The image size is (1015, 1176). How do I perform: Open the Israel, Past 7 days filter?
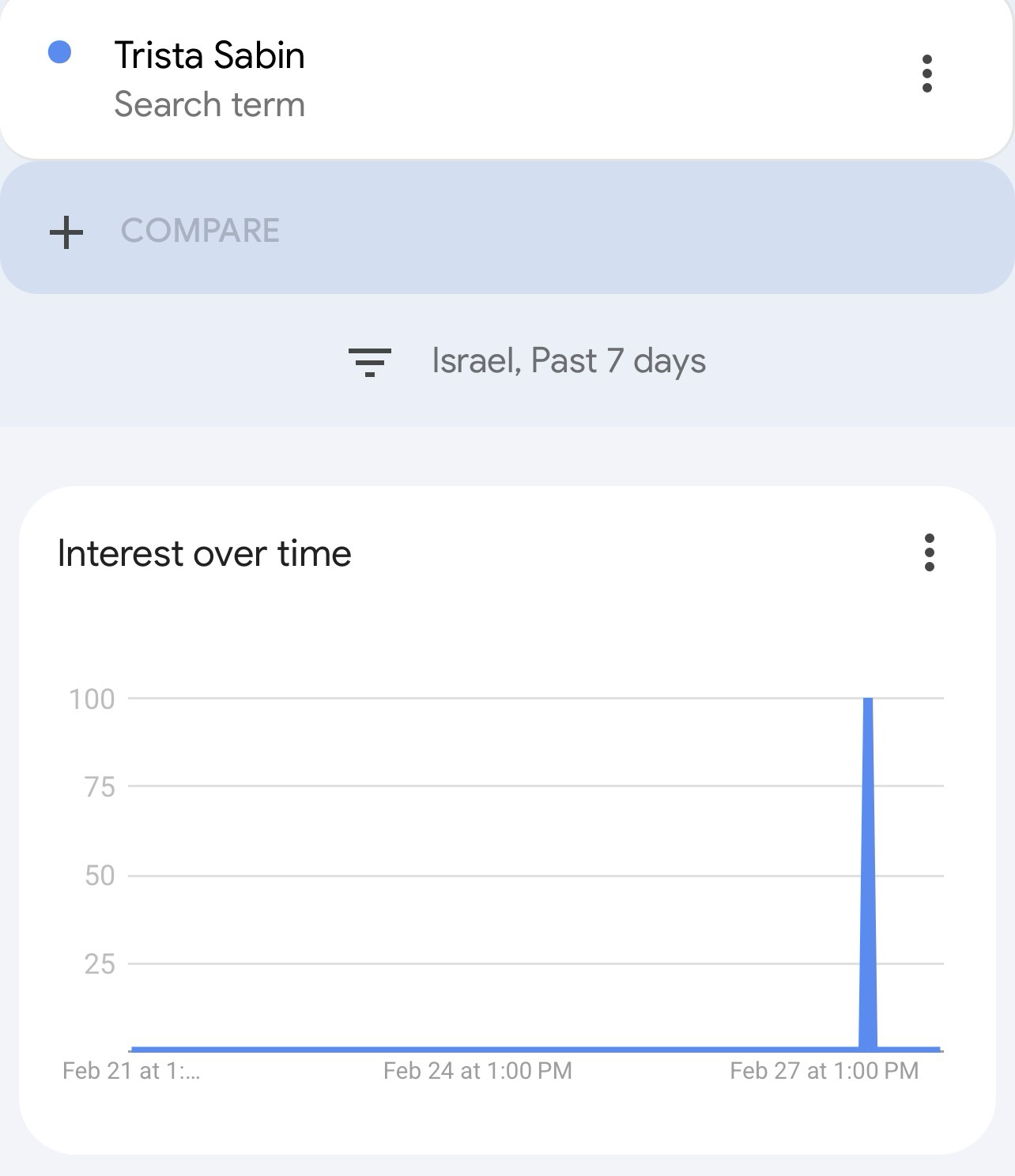point(568,361)
